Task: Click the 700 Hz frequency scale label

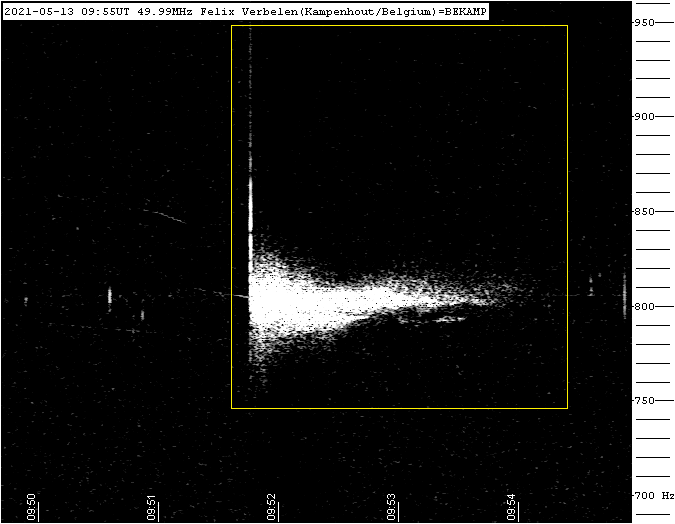Action: (654, 496)
